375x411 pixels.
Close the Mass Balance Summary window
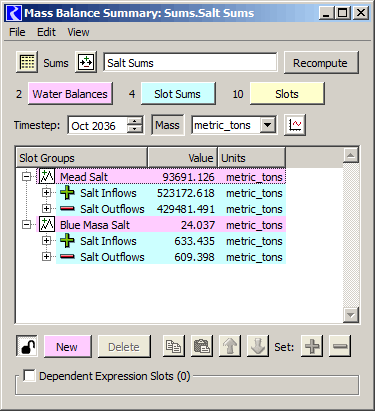coord(361,13)
